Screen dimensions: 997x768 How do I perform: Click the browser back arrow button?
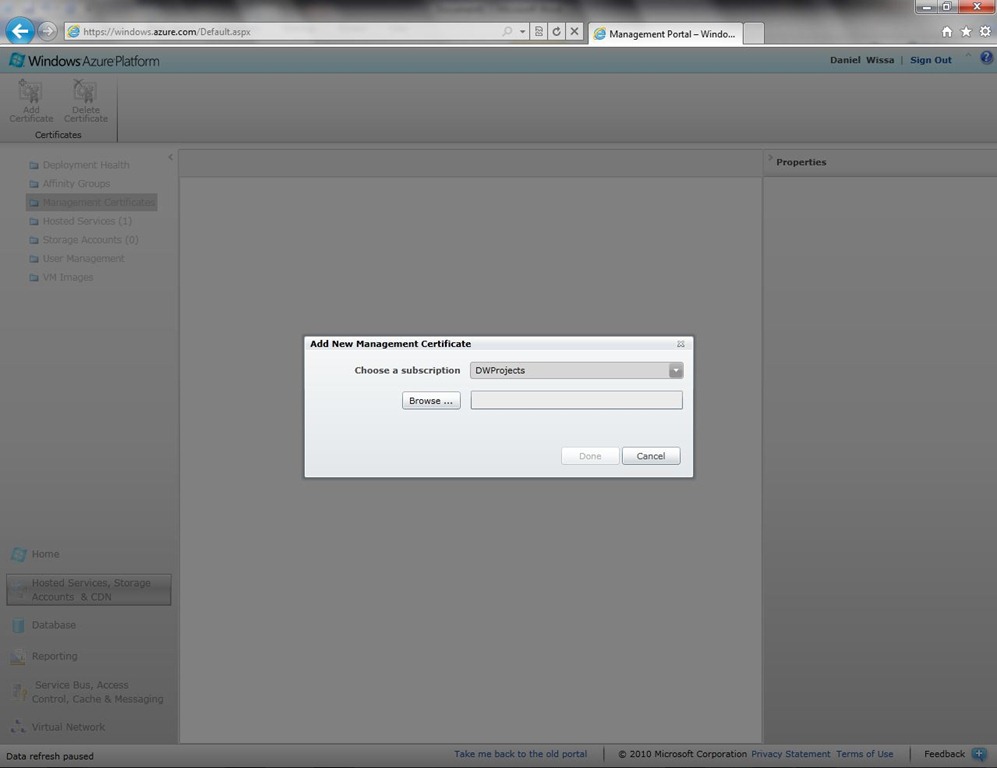[19, 31]
